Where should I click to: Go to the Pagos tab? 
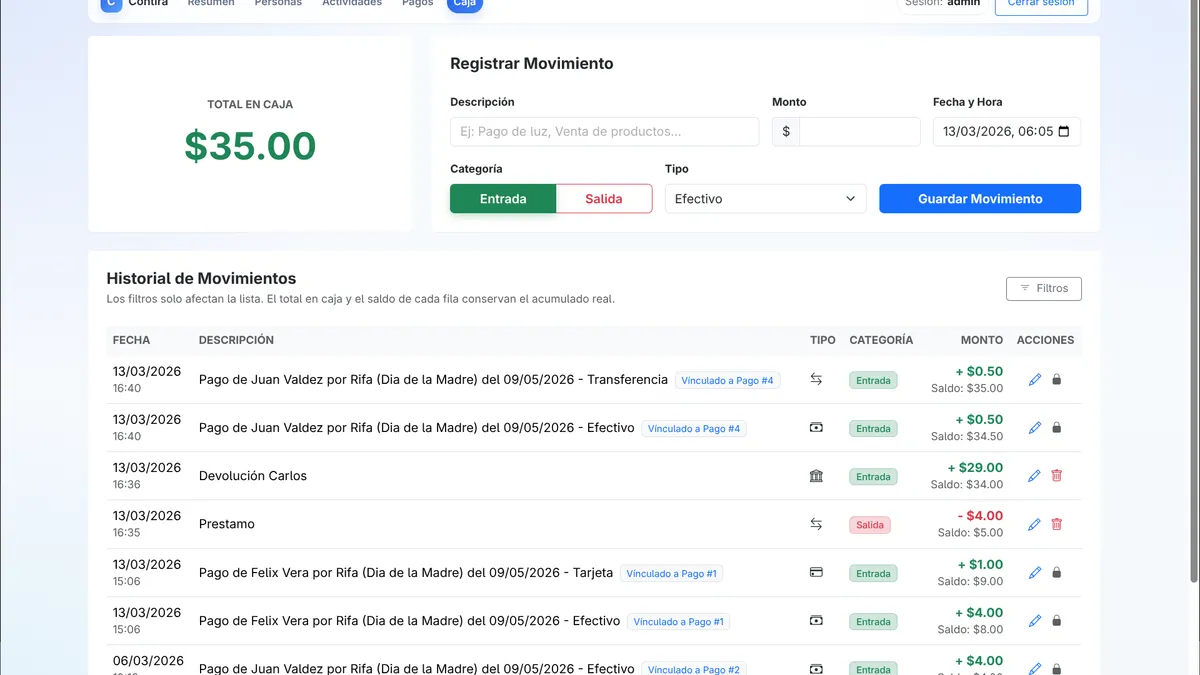[417, 4]
